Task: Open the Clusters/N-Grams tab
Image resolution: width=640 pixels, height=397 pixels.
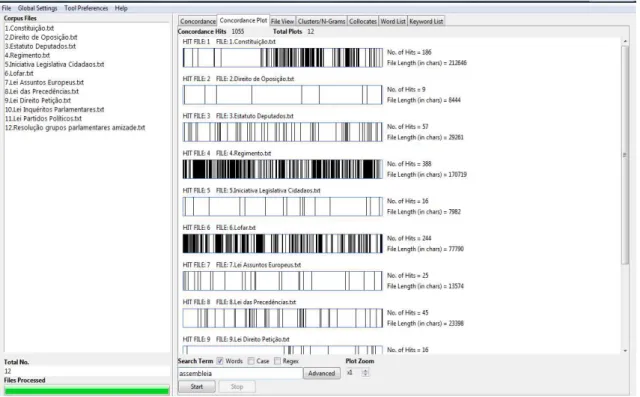Action: [x=322, y=21]
